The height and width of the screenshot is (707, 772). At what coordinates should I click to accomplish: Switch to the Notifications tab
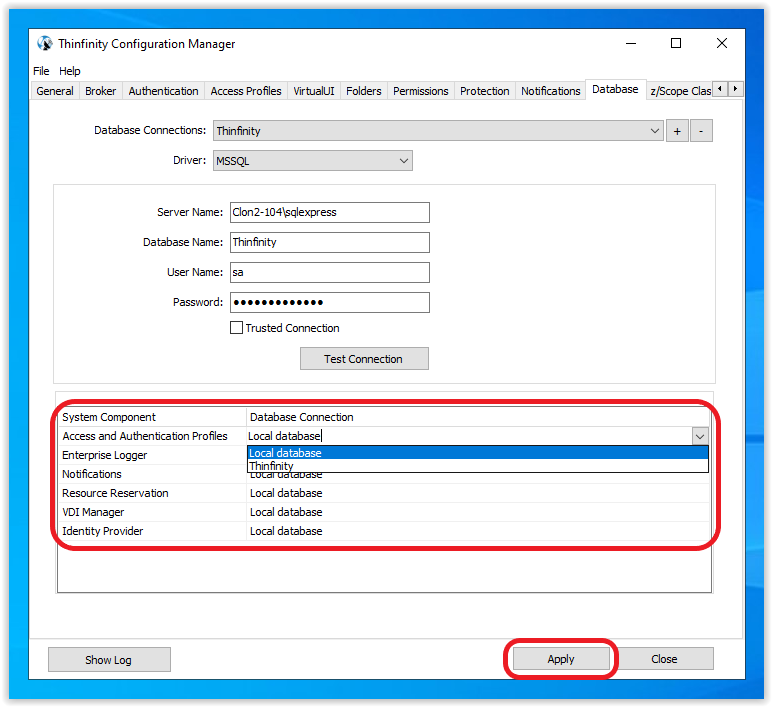coord(550,91)
